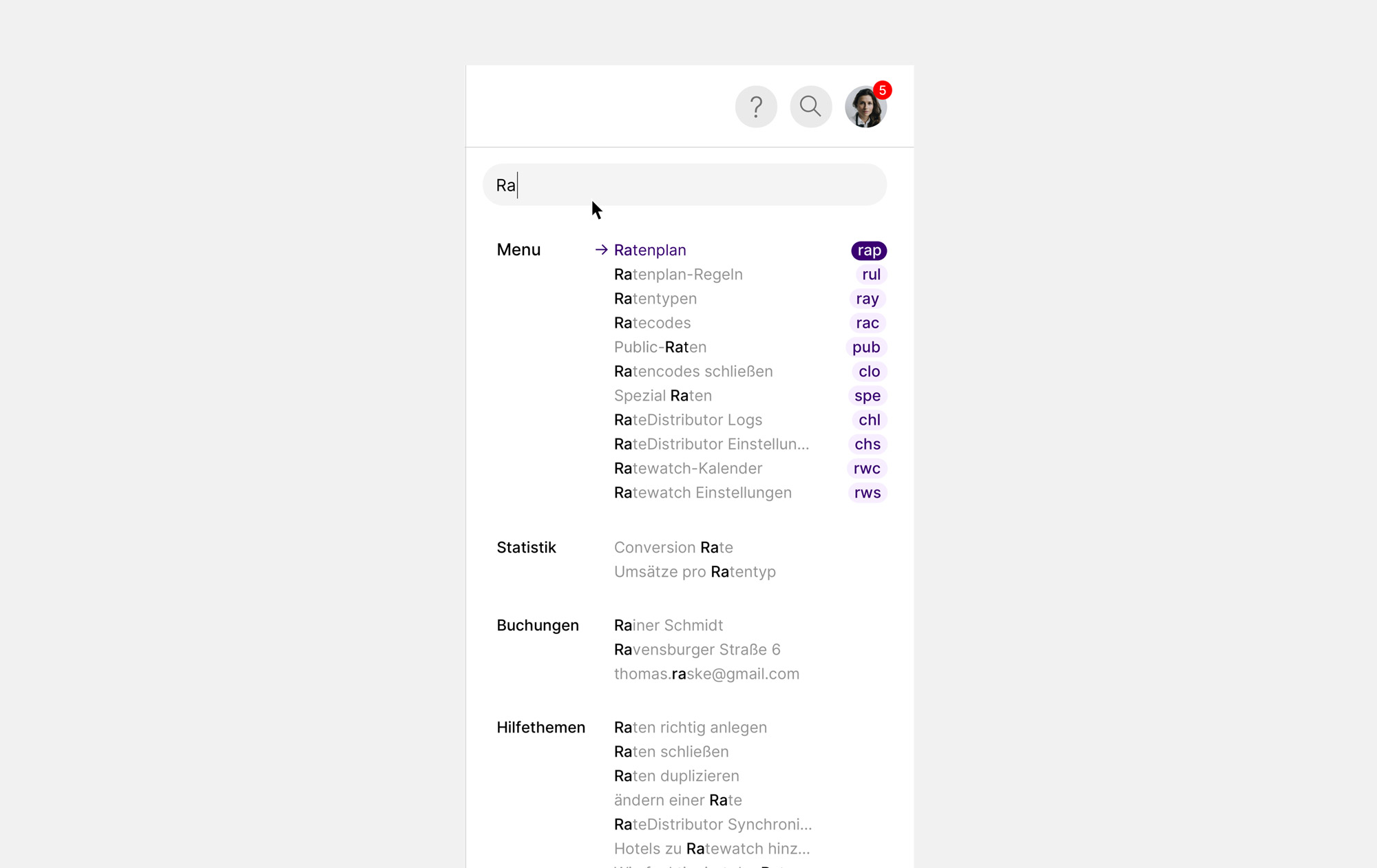The image size is (1377, 868).
Task: Go to Ratecodes menu entry
Action: coord(652,323)
